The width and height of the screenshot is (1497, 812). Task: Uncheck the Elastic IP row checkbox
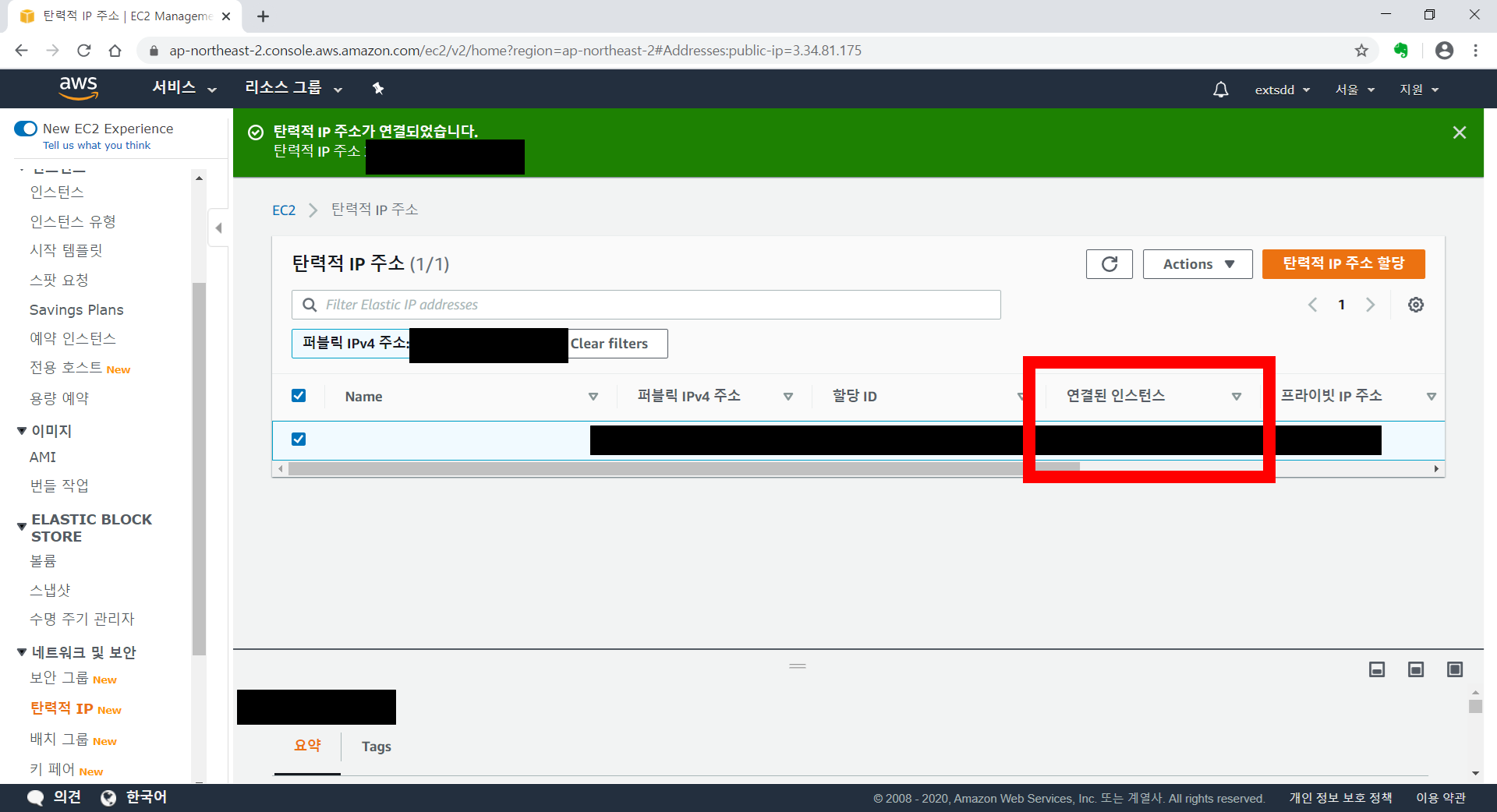click(299, 440)
